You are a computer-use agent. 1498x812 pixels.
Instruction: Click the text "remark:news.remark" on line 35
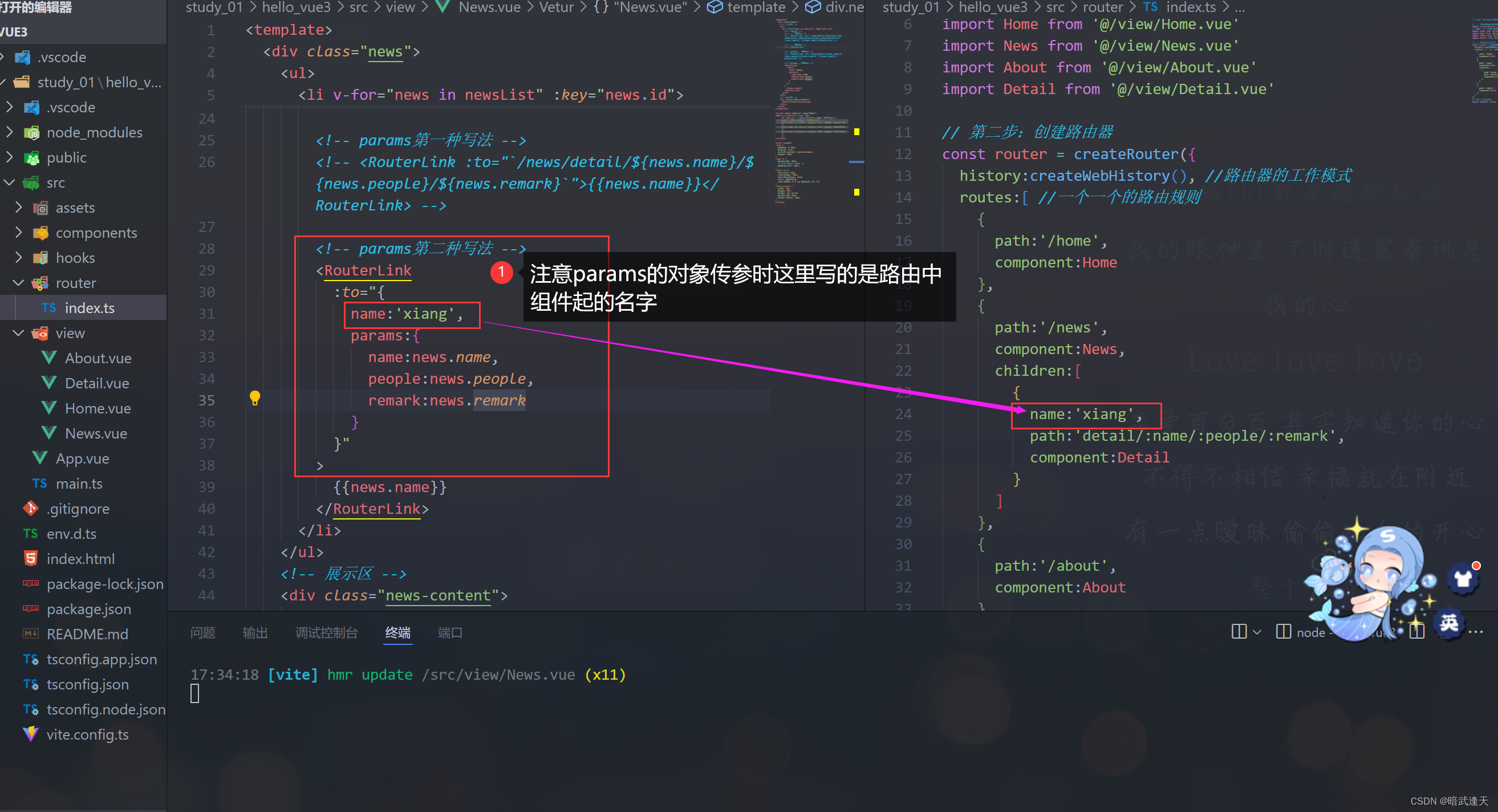tap(446, 400)
